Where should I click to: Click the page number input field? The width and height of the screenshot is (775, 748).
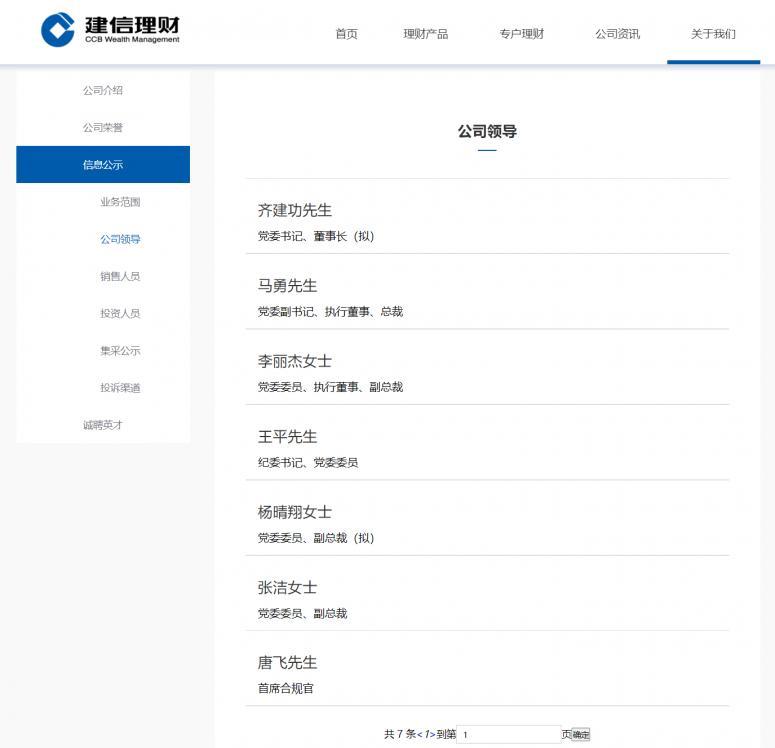[x=508, y=735]
